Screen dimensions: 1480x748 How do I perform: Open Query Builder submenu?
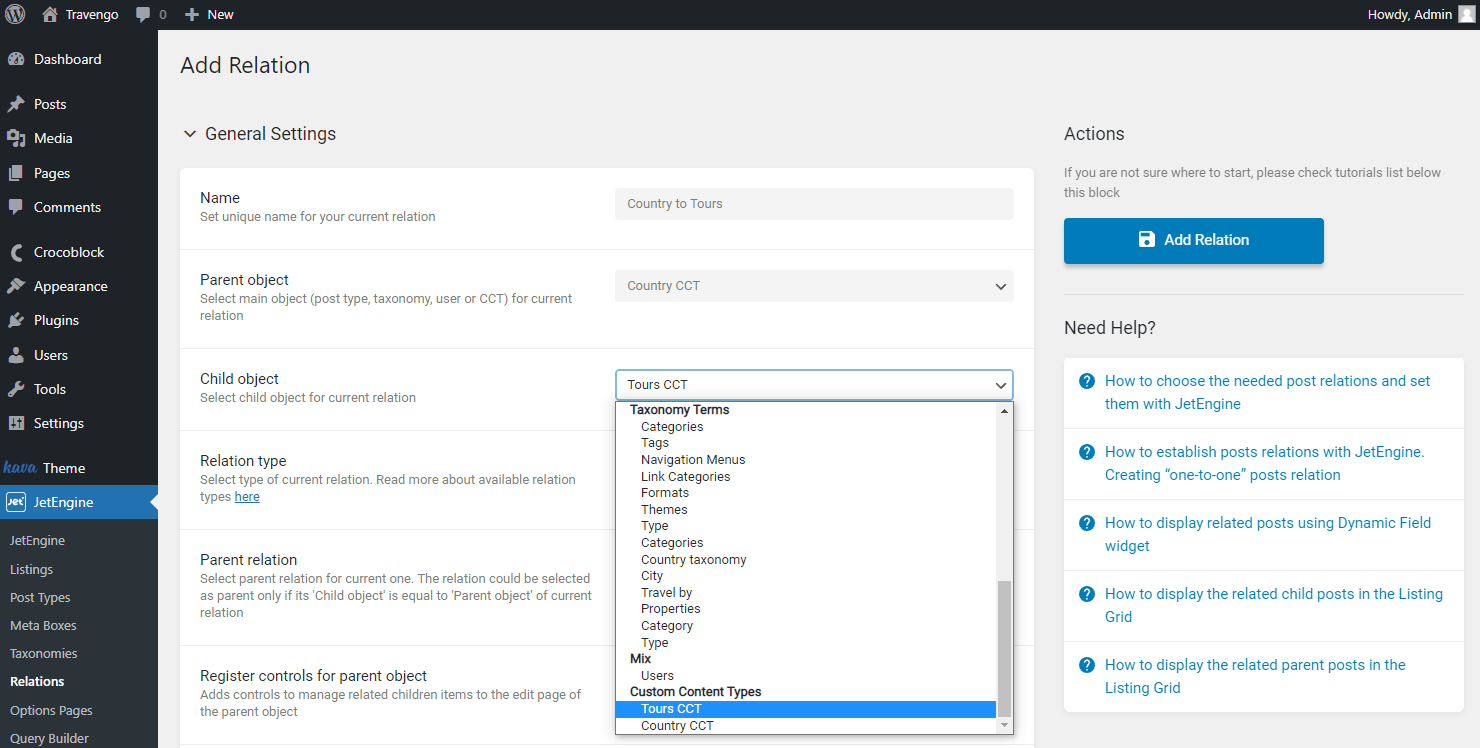pos(49,738)
